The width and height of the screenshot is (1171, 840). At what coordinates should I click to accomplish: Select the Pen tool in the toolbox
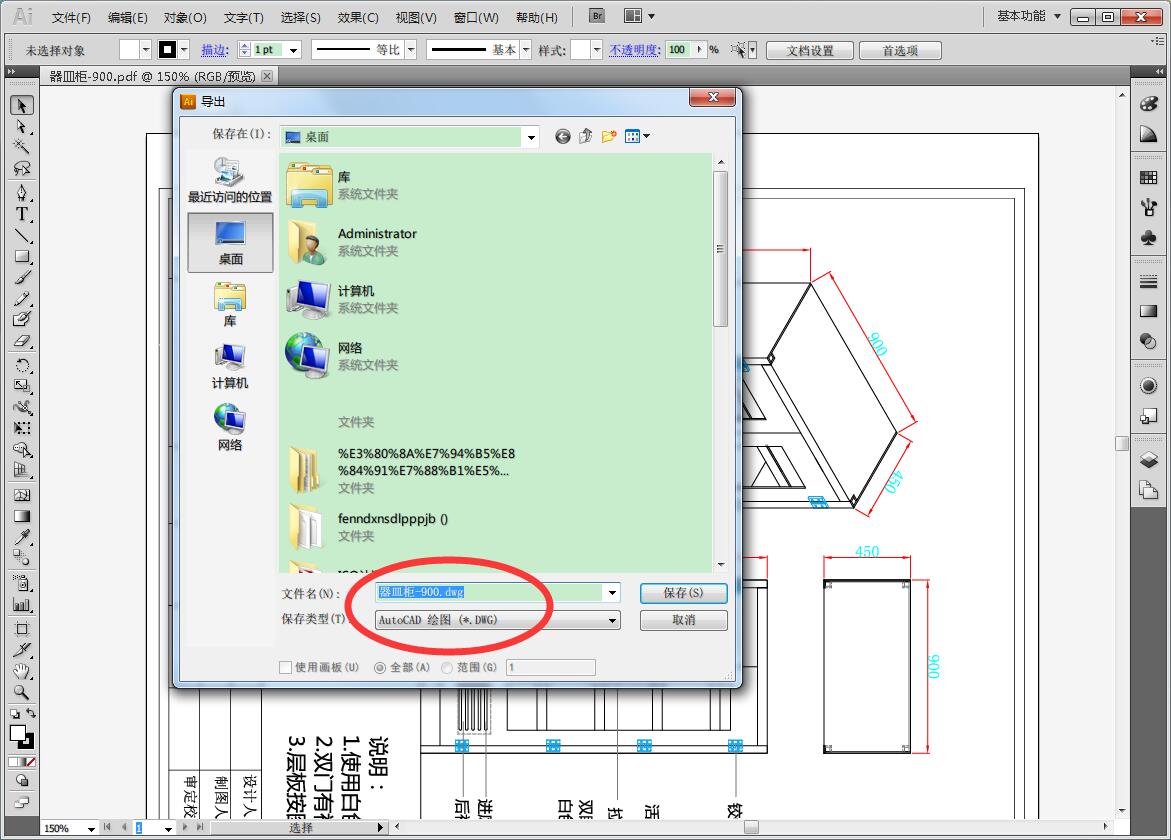(22, 193)
